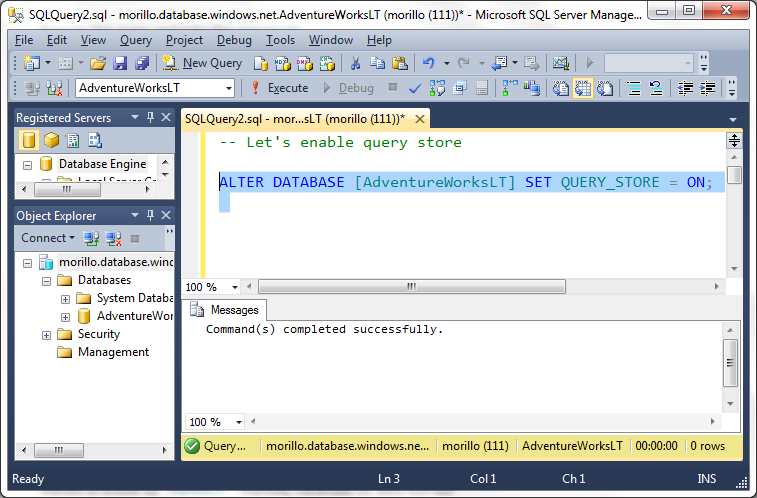Screen dimensions: 757x498
Task: Open the Connect dropdown in Object Explorer
Action: pos(48,238)
